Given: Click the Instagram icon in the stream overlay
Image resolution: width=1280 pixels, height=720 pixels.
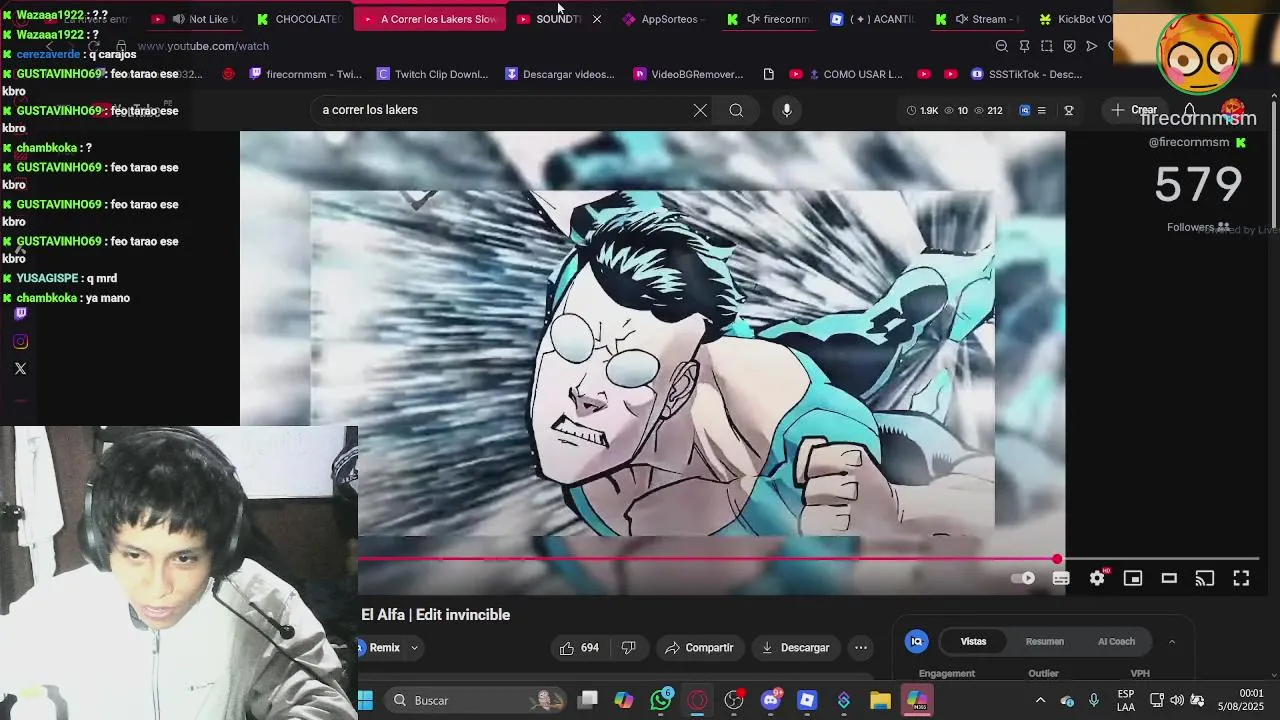Looking at the screenshot, I should click(x=20, y=342).
